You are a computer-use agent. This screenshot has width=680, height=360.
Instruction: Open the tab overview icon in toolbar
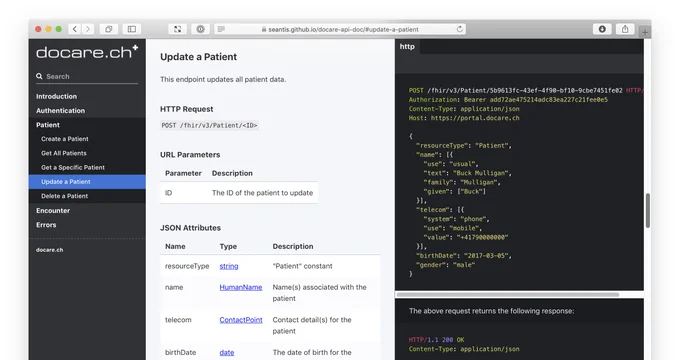(x=108, y=29)
